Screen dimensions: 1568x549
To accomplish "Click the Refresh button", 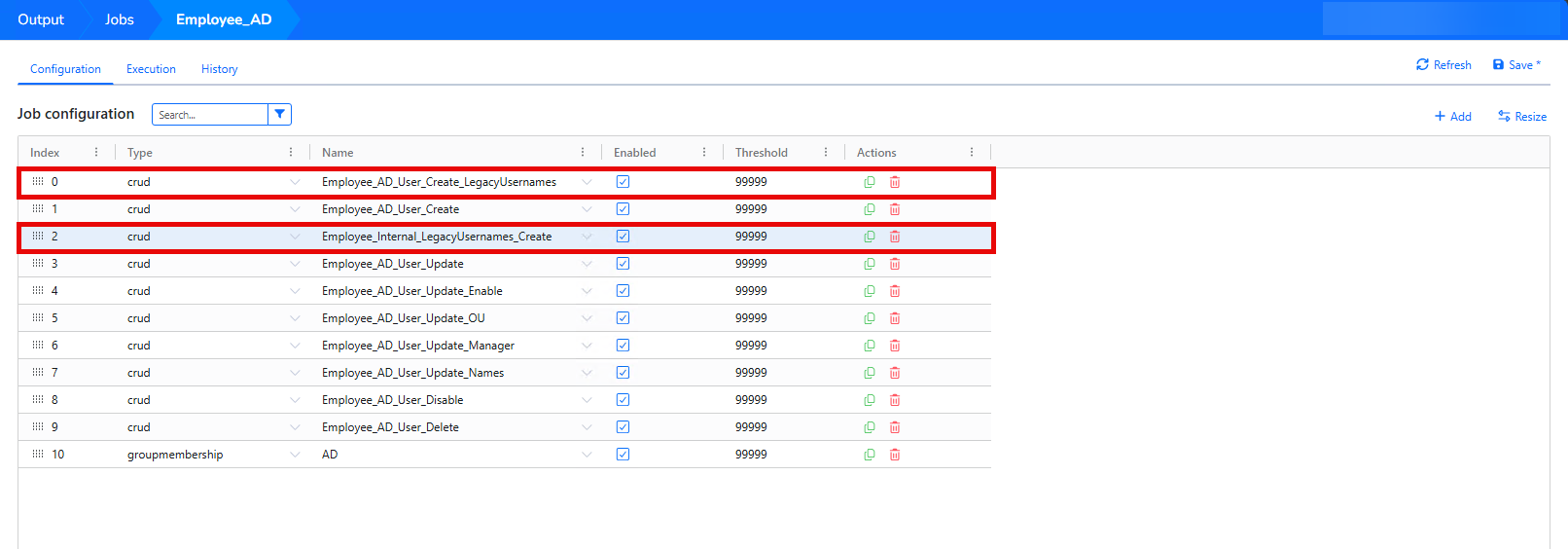I will 1443,65.
